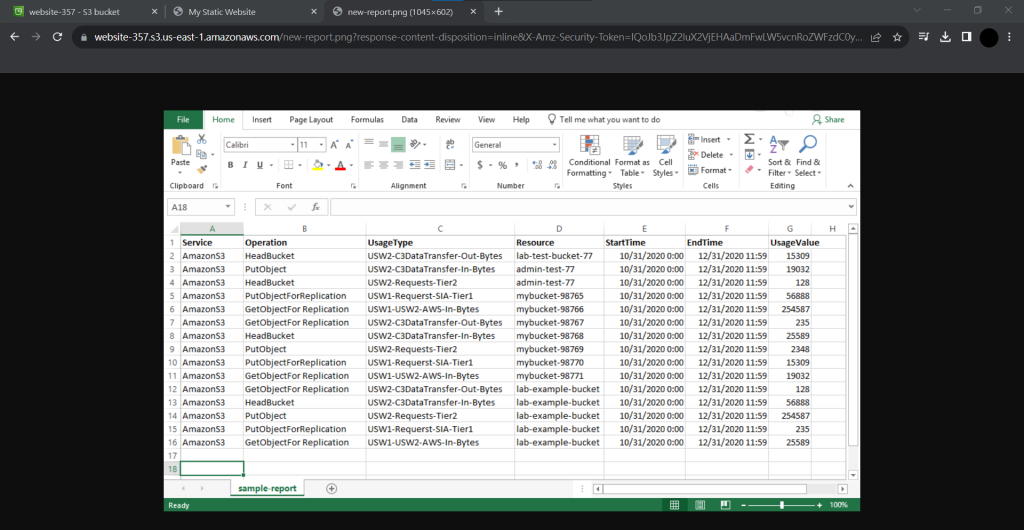The width and height of the screenshot is (1024, 530).
Task: Click the Increase Indent icon
Action: [429, 165]
